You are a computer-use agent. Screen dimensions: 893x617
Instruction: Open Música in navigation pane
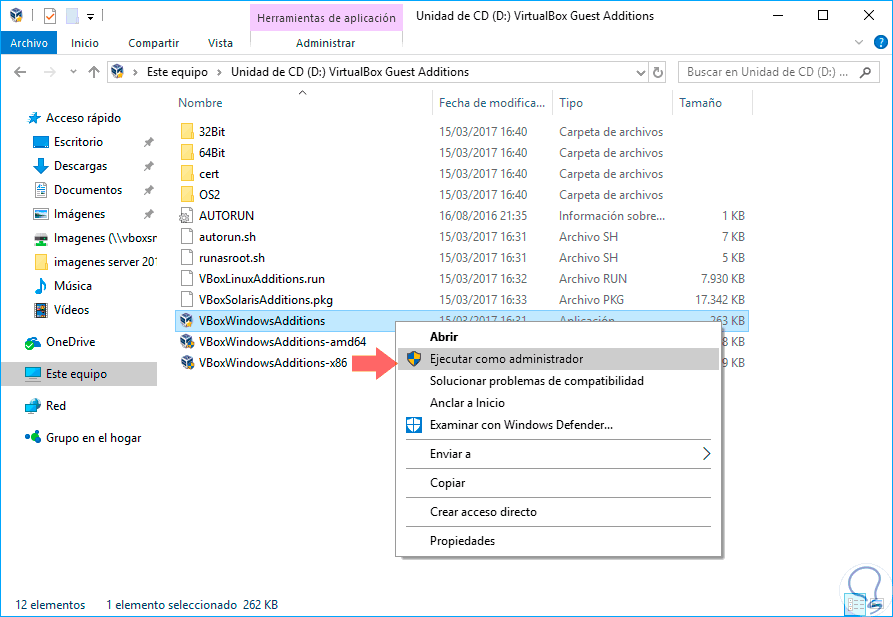point(72,285)
